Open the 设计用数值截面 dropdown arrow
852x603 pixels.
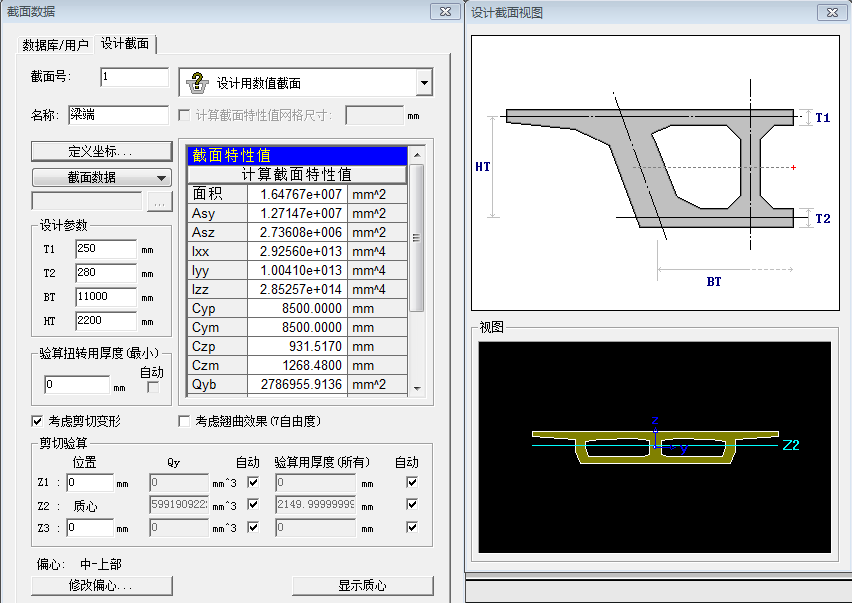pos(424,83)
